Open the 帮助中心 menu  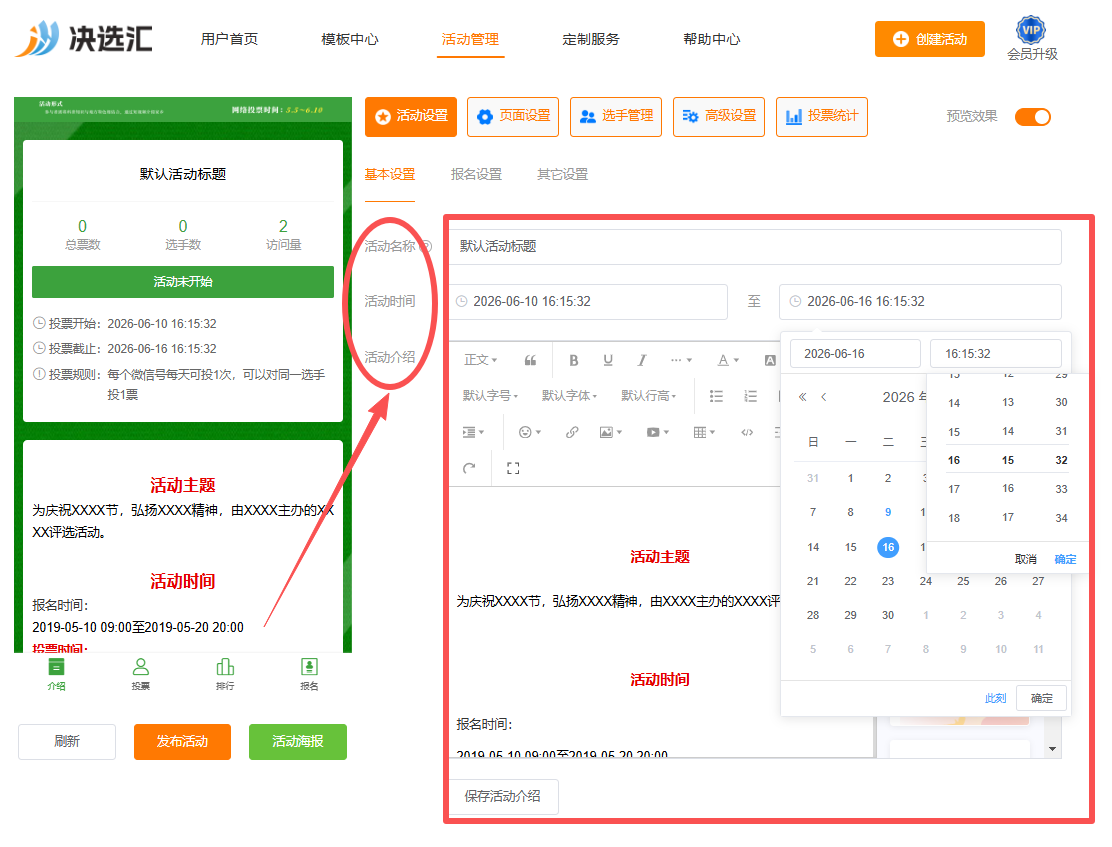click(711, 39)
